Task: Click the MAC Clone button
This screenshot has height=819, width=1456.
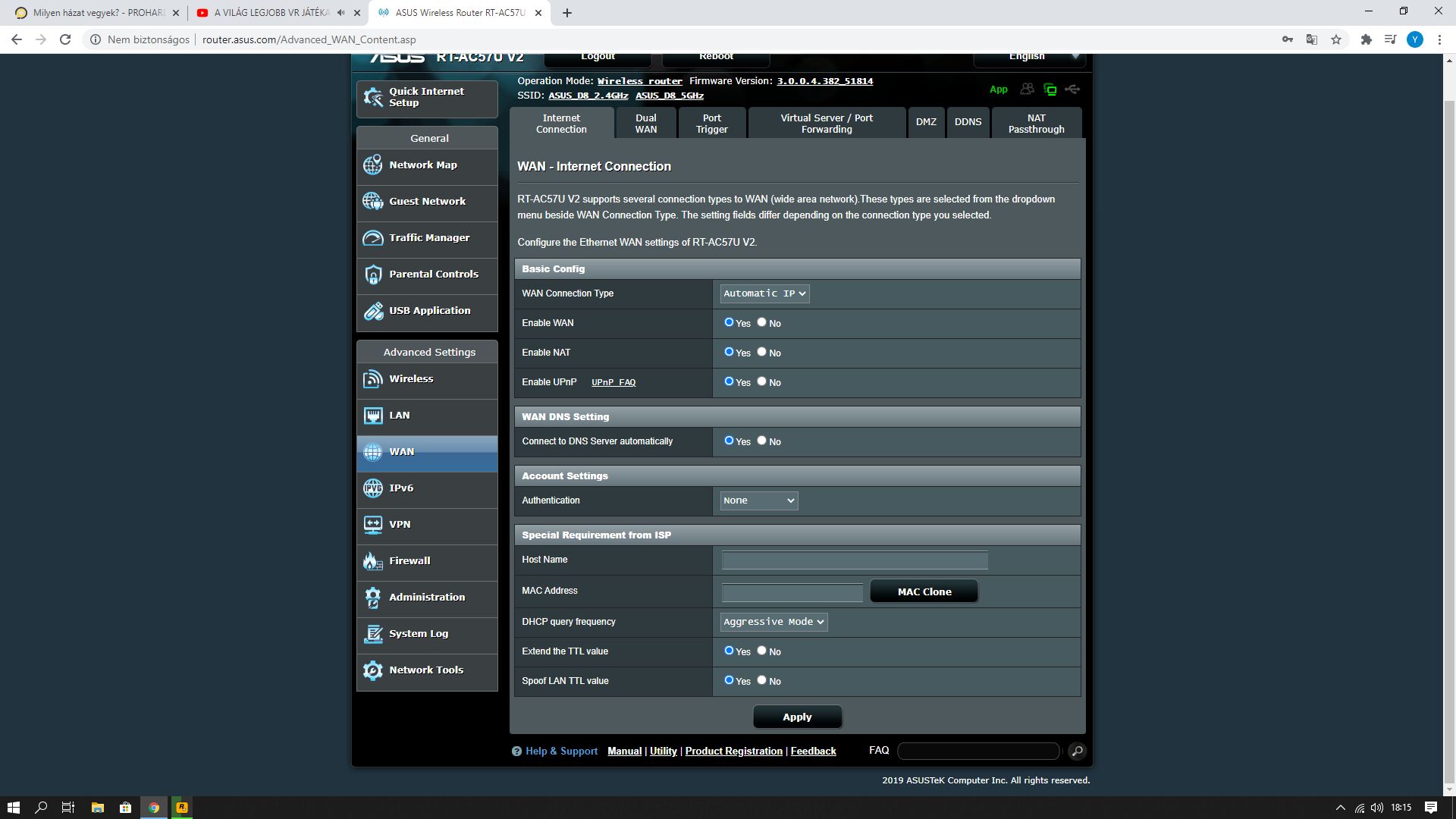Action: pos(924,591)
